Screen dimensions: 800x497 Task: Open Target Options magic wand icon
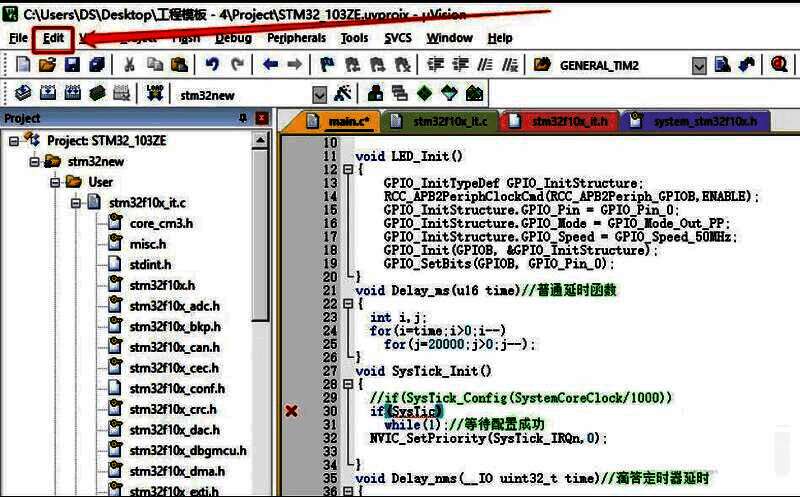[343, 94]
